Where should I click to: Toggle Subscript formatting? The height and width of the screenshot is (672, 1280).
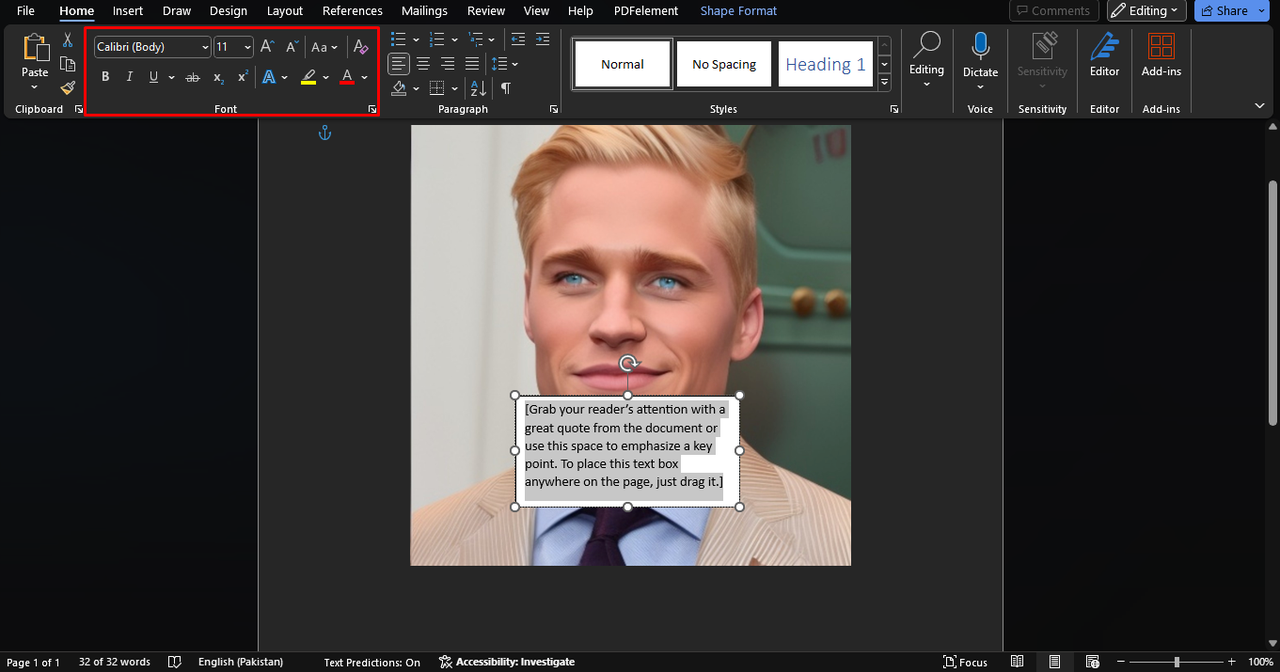coord(218,77)
